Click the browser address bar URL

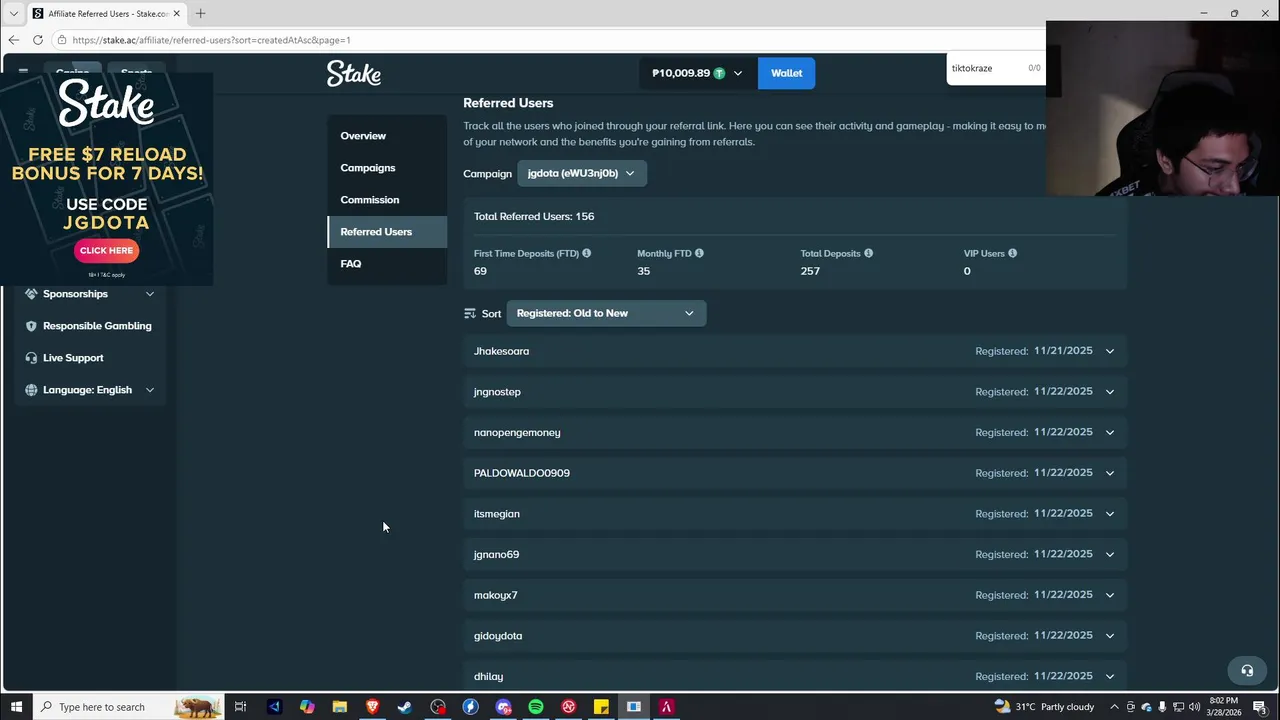point(211,40)
